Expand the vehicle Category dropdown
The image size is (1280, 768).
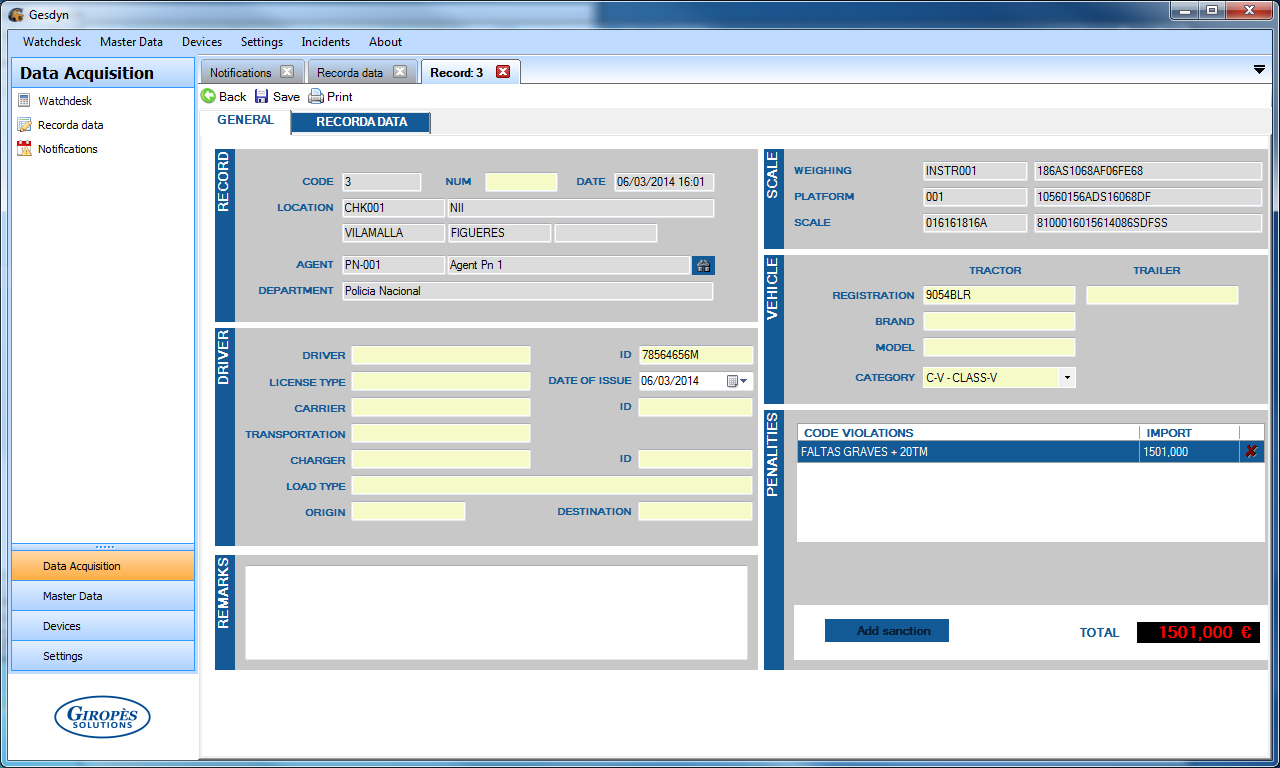pos(1067,378)
